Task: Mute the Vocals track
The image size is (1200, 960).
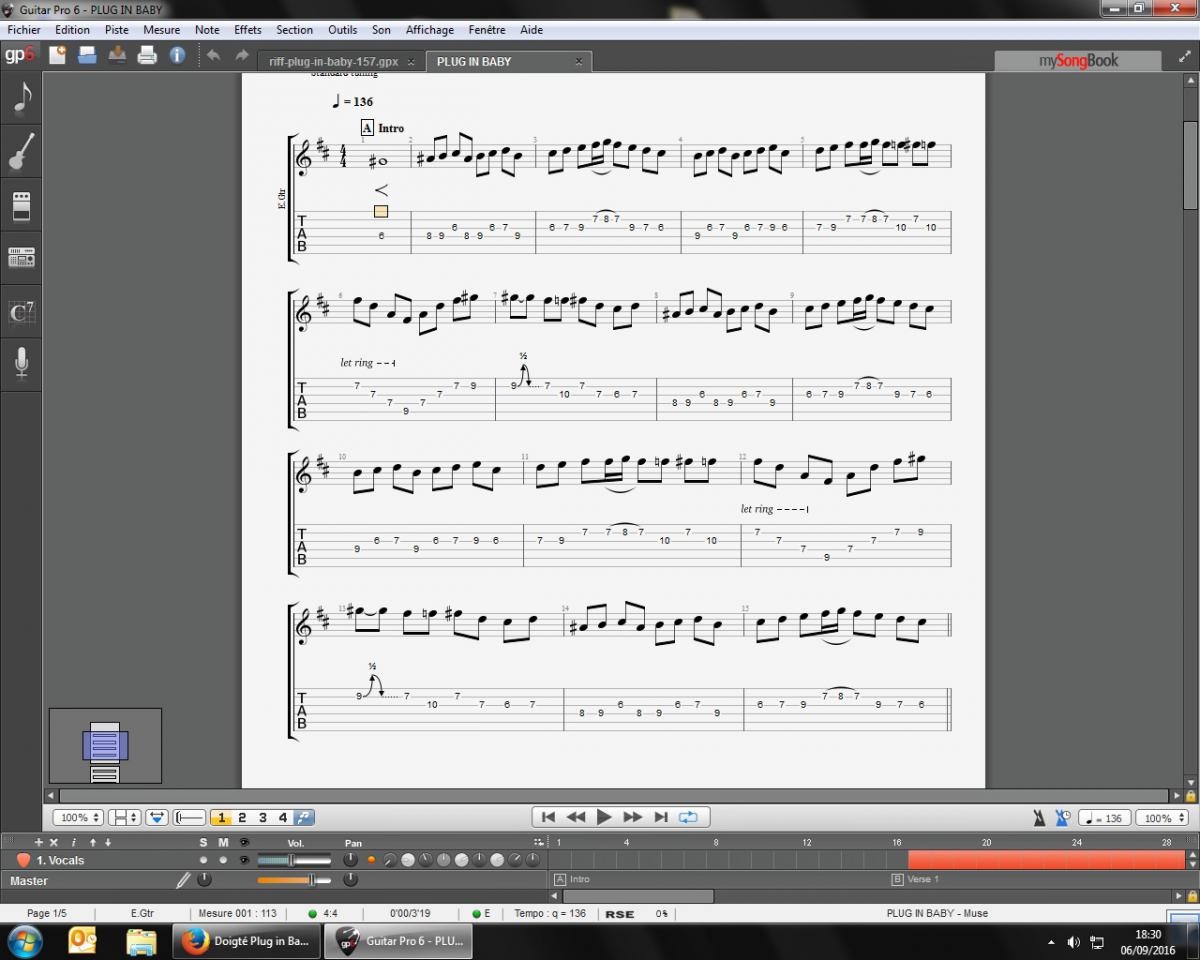Action: pos(223,860)
